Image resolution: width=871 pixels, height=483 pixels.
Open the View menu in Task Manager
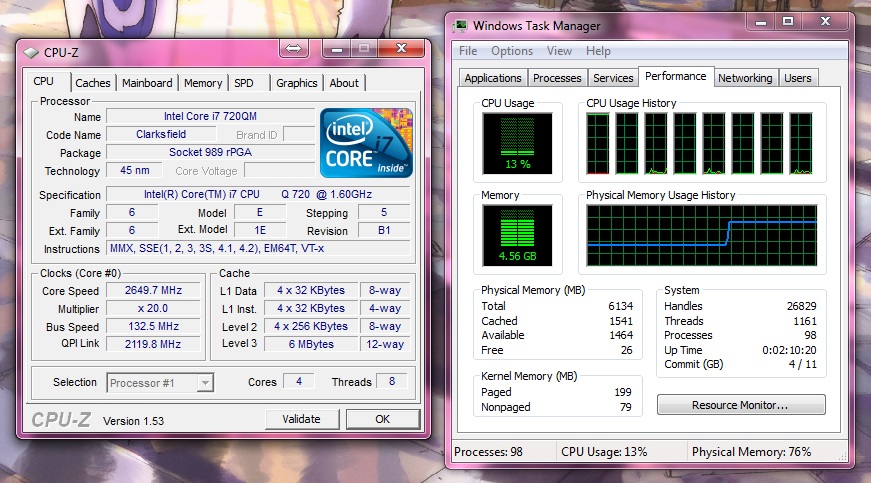click(560, 51)
